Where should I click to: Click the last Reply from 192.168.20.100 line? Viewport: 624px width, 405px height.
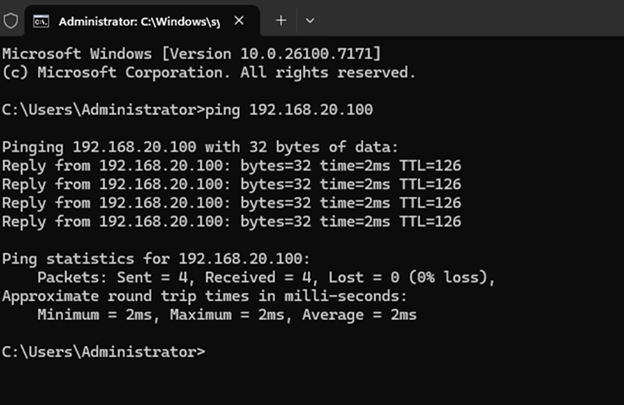coord(231,221)
